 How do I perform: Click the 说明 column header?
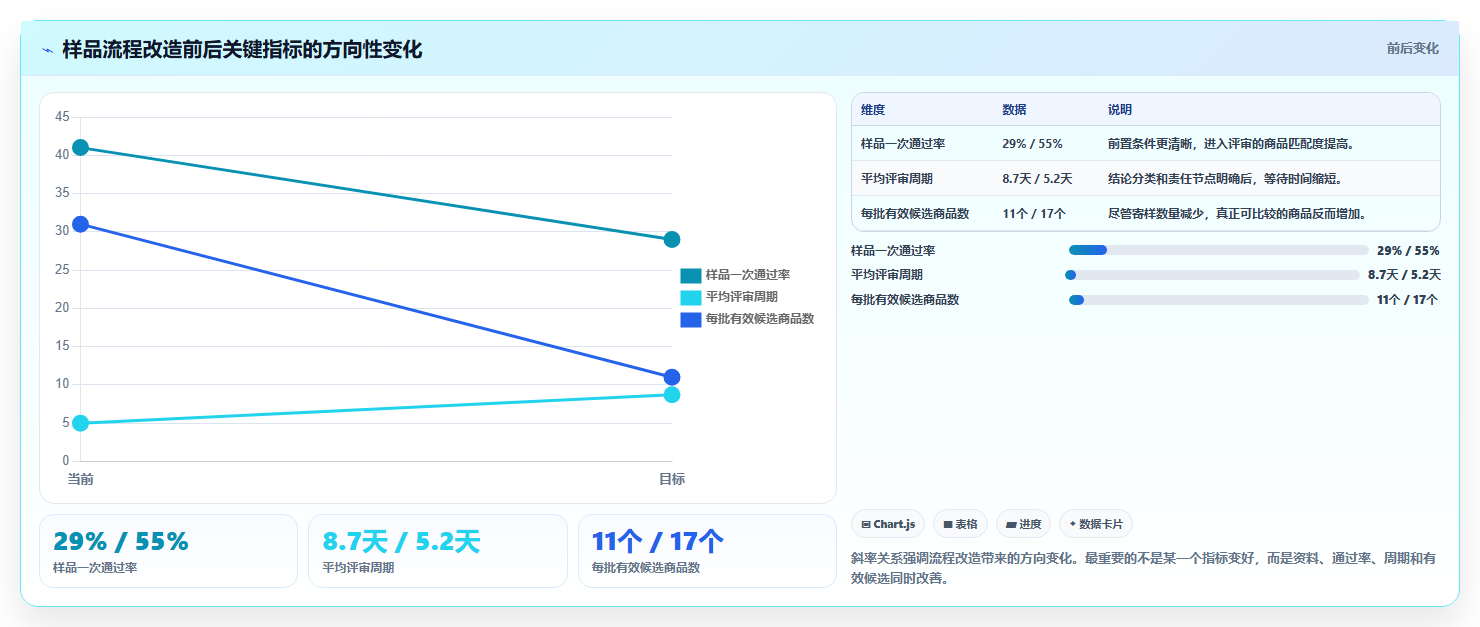(x=1120, y=110)
